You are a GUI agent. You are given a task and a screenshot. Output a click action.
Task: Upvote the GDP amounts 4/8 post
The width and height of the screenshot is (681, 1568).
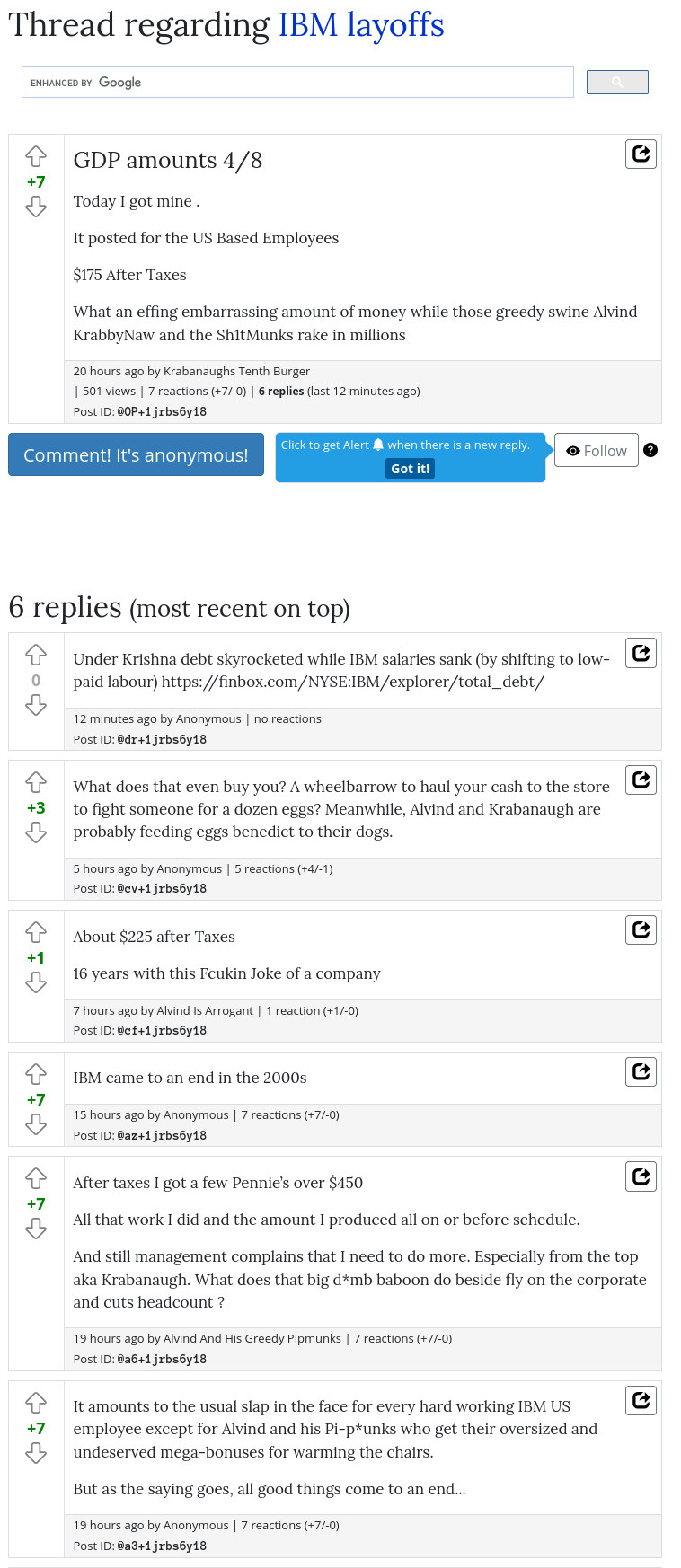pyautogui.click(x=36, y=156)
